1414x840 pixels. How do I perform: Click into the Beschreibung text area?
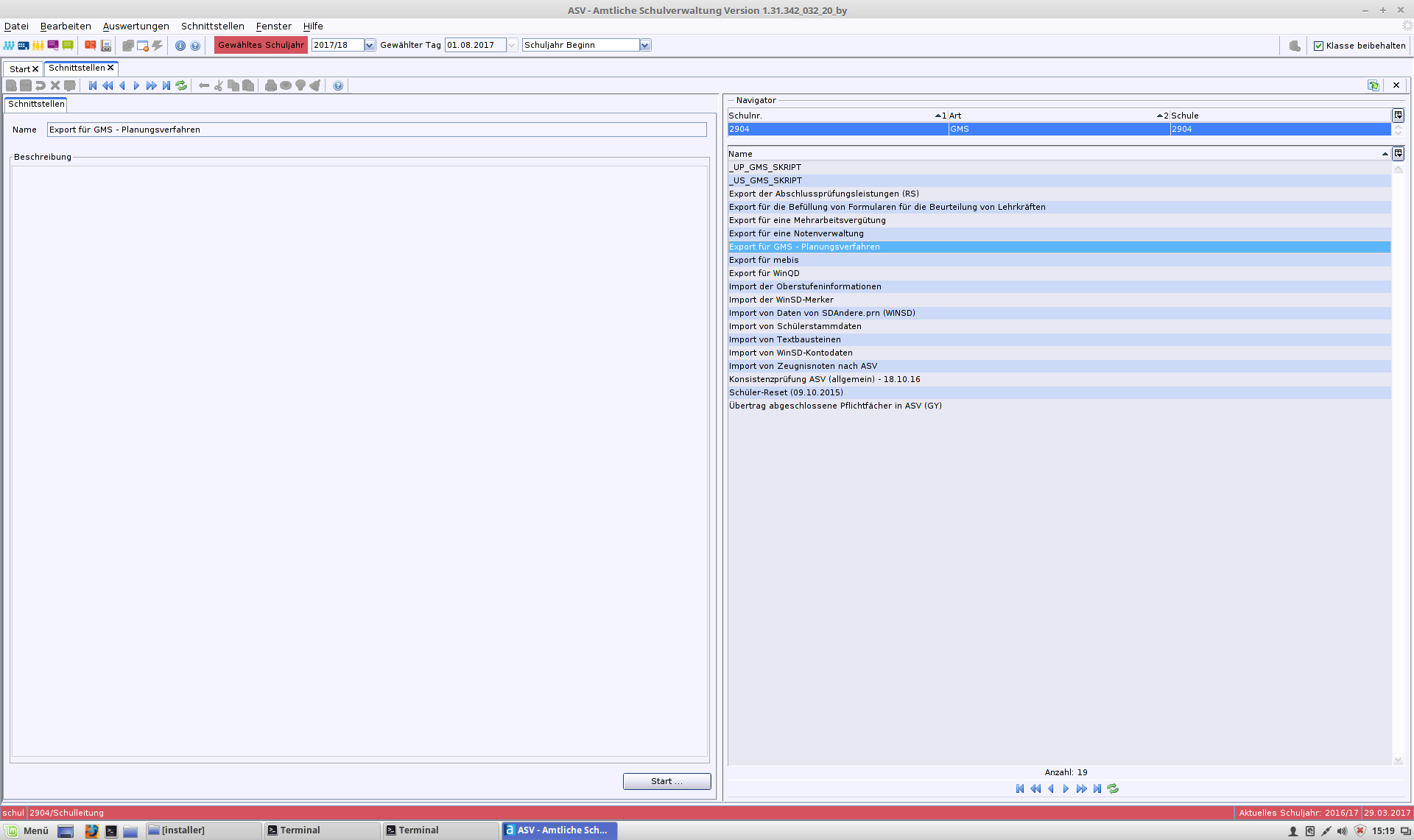pos(359,461)
